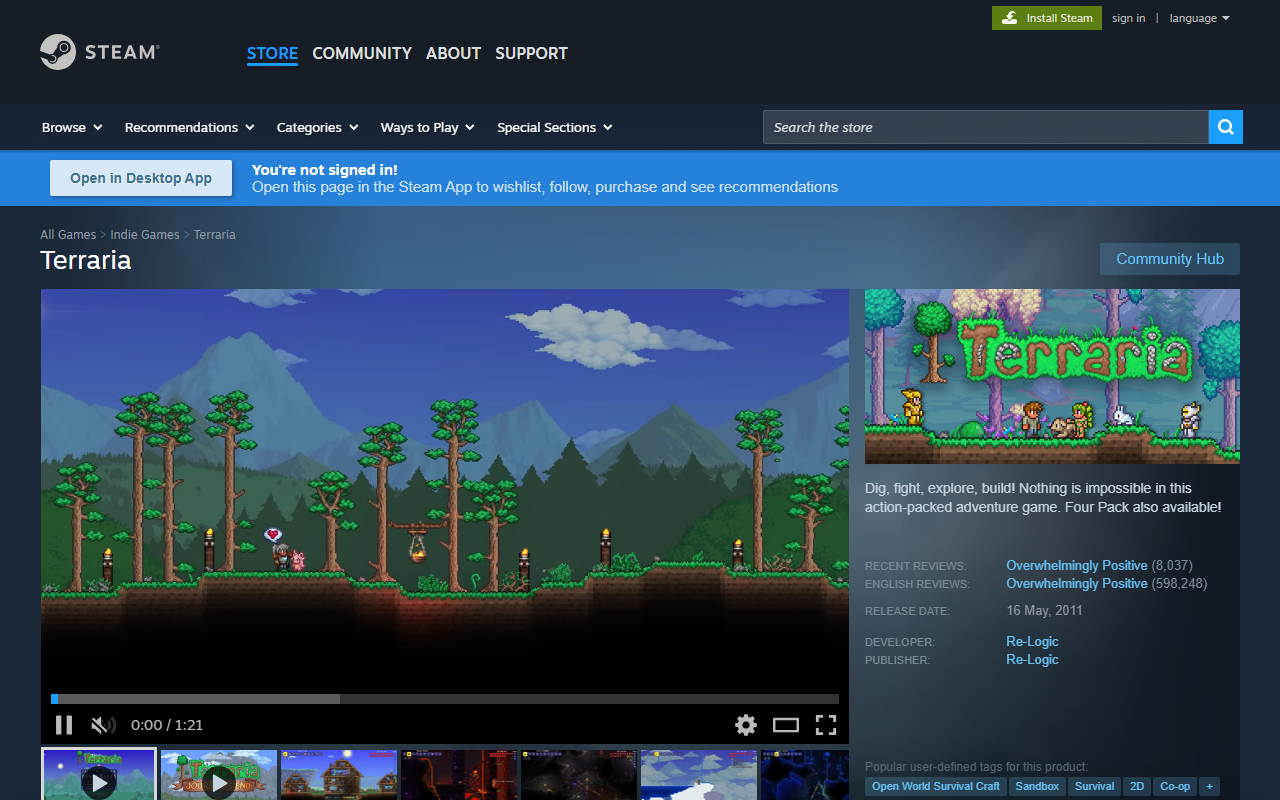1280x800 pixels.
Task: Open the COMMUNITY menu item
Action: click(x=362, y=53)
